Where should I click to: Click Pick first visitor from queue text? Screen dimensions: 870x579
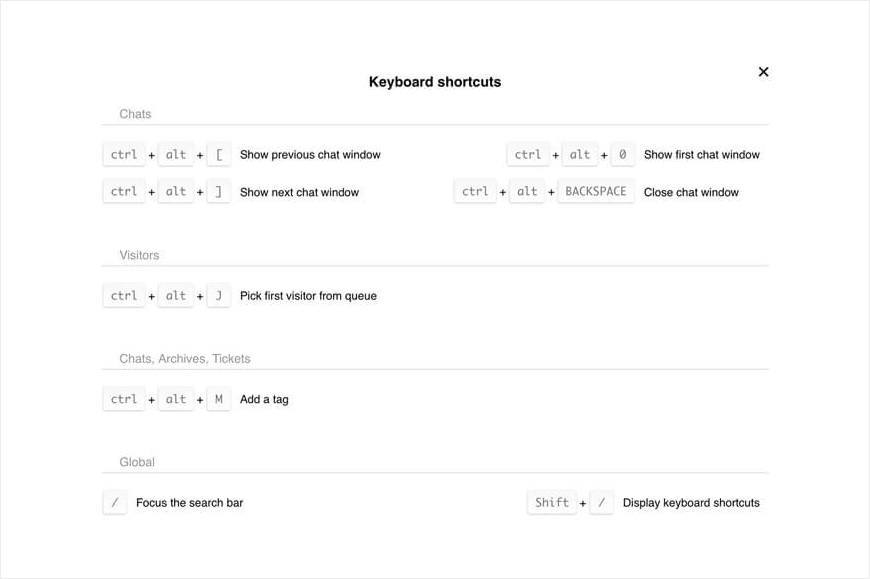(308, 296)
